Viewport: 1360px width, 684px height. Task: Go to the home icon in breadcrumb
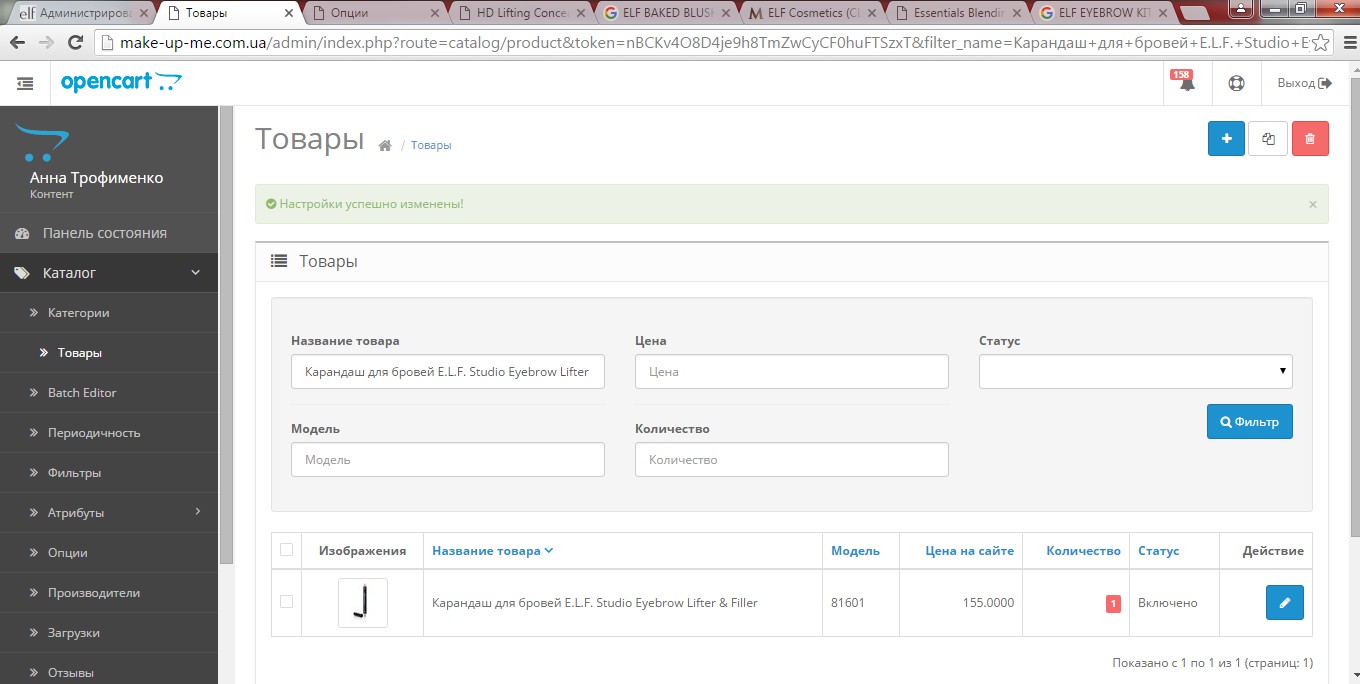click(385, 146)
